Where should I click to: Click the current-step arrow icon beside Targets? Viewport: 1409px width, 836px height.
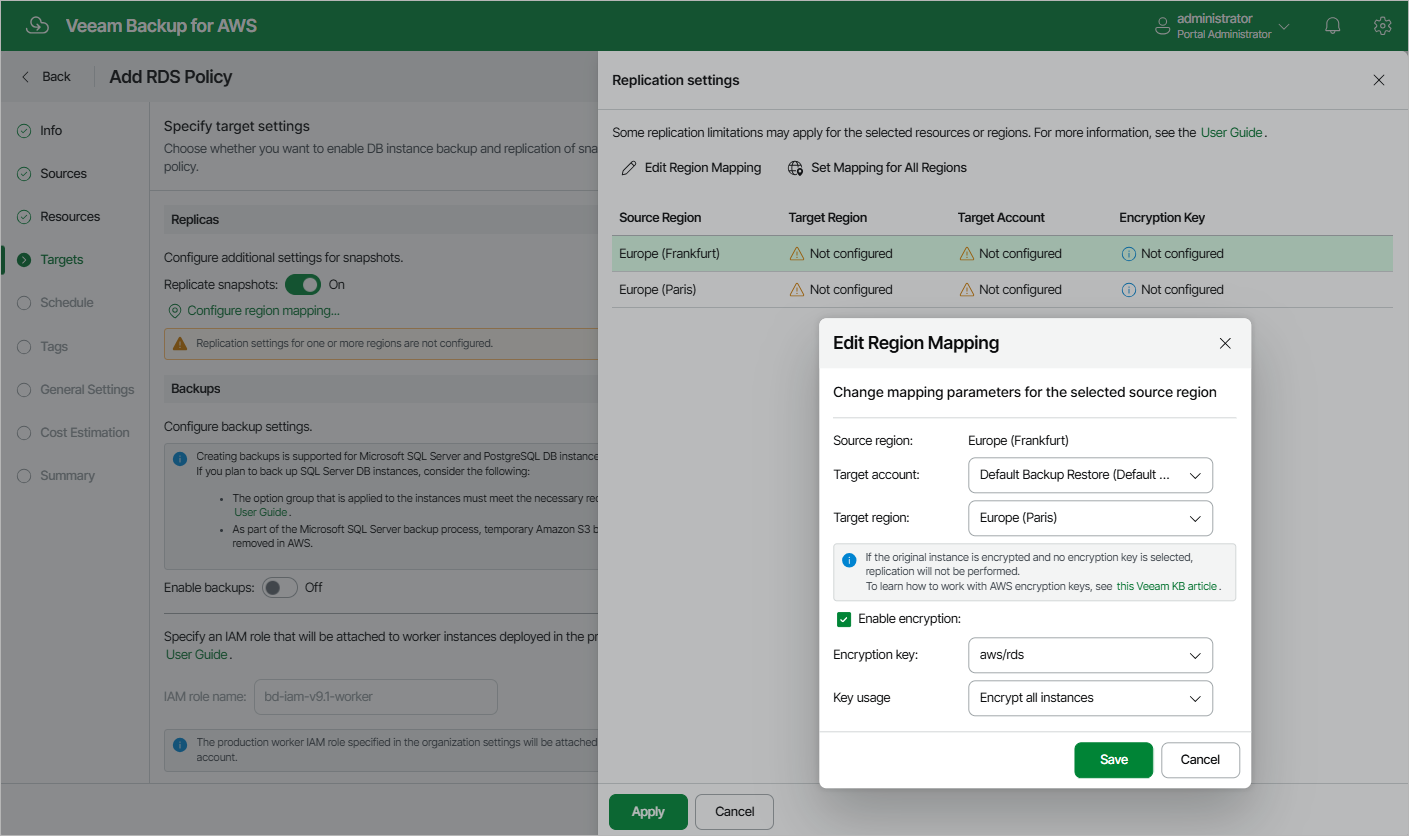click(x=24, y=260)
